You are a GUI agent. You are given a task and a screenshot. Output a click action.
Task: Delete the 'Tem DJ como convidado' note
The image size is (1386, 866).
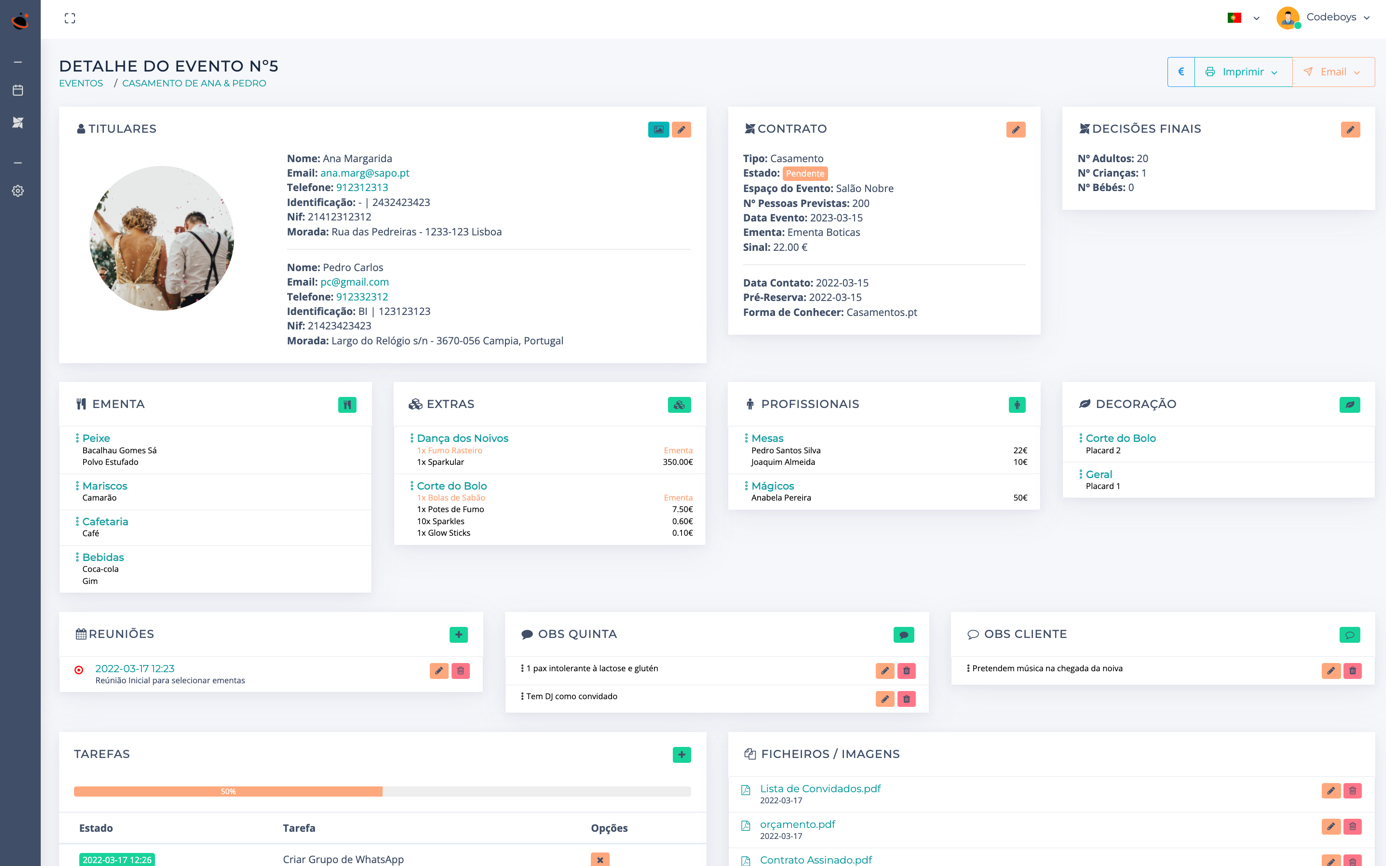point(907,699)
